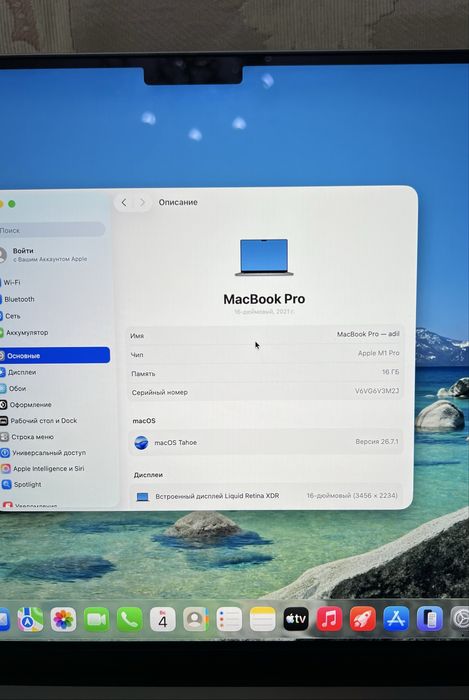The height and width of the screenshot is (700, 469).
Task: Open Wi-Fi settings in sidebar
Action: pos(12,283)
